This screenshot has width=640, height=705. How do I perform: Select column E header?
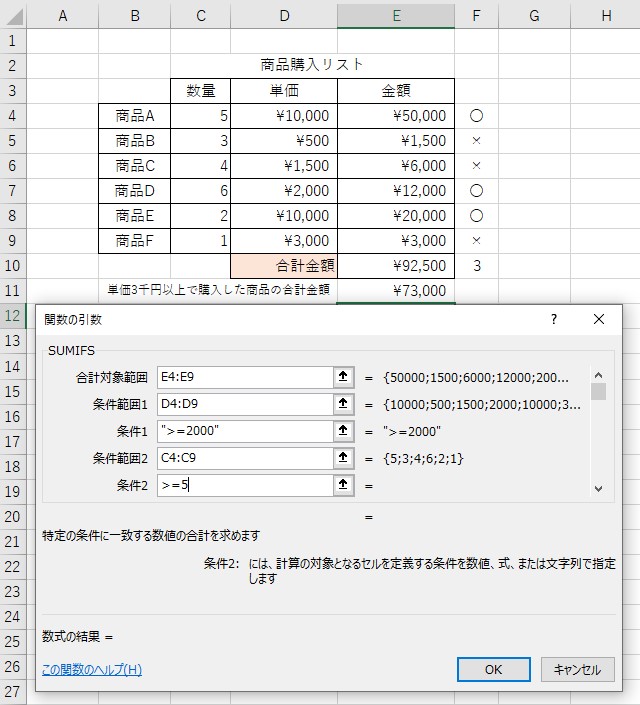[396, 15]
